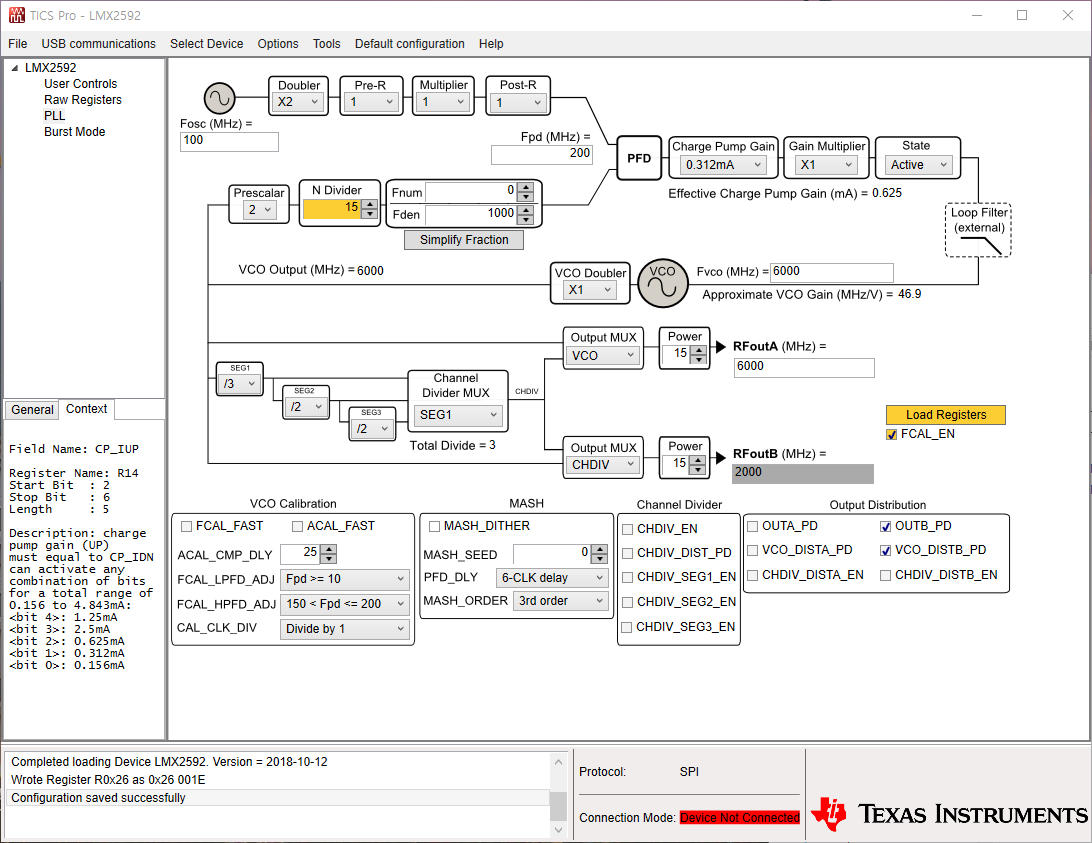Open Default configuration menu
The image size is (1092, 843).
[410, 44]
